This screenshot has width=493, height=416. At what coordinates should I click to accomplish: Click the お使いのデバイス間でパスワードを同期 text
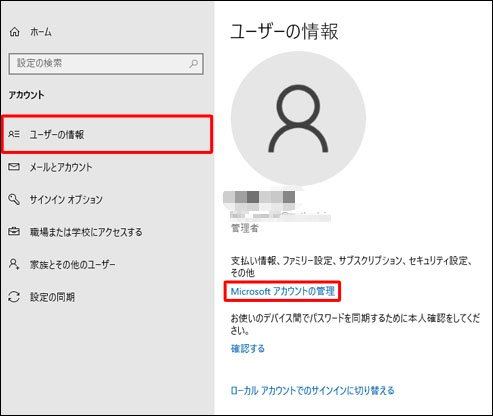click(355, 324)
